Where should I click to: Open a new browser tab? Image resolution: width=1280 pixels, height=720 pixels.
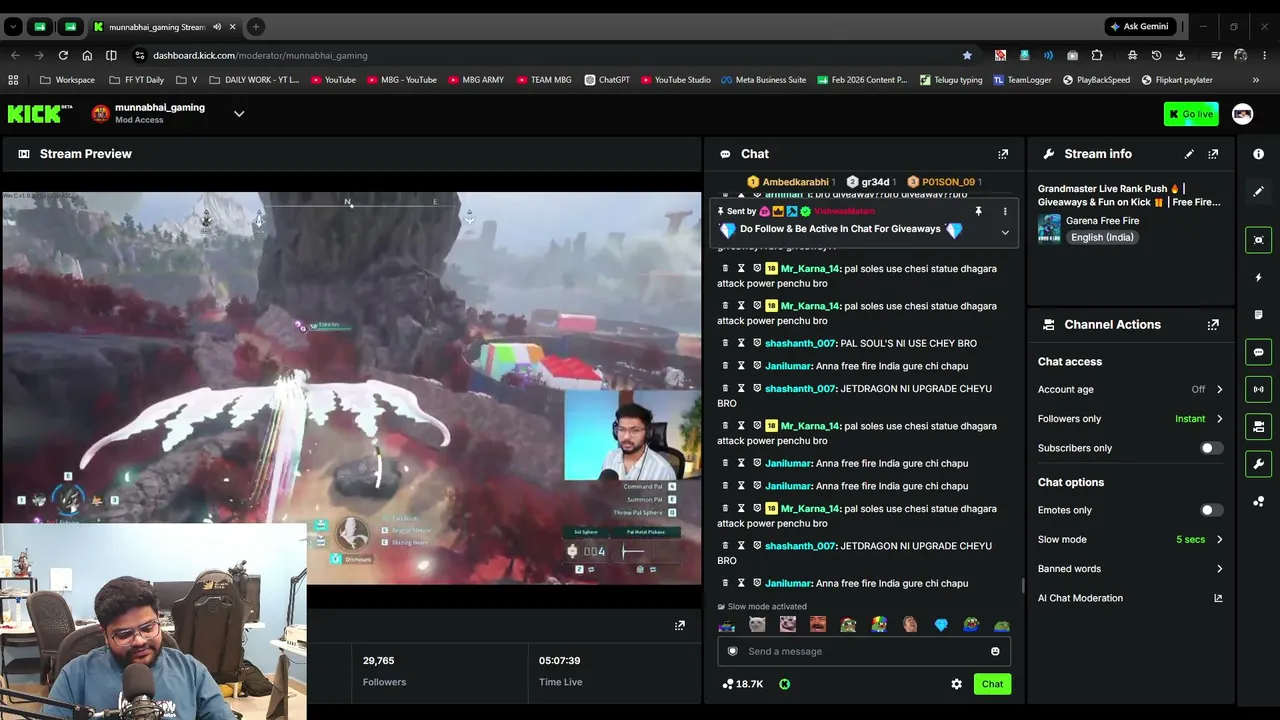256,27
